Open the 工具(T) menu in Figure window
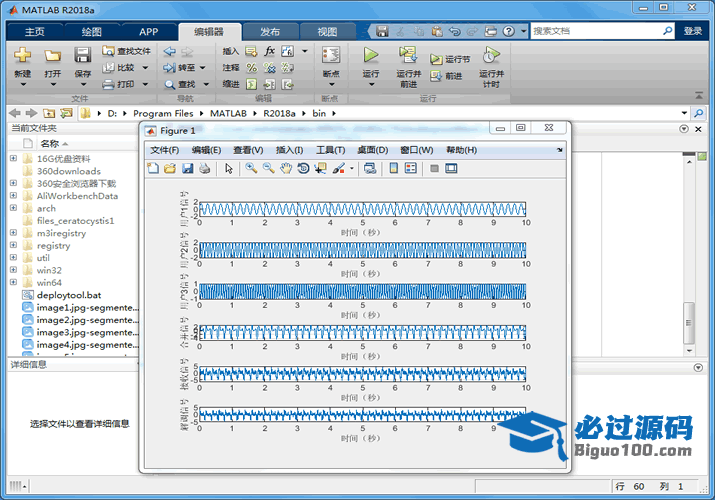 [x=330, y=150]
